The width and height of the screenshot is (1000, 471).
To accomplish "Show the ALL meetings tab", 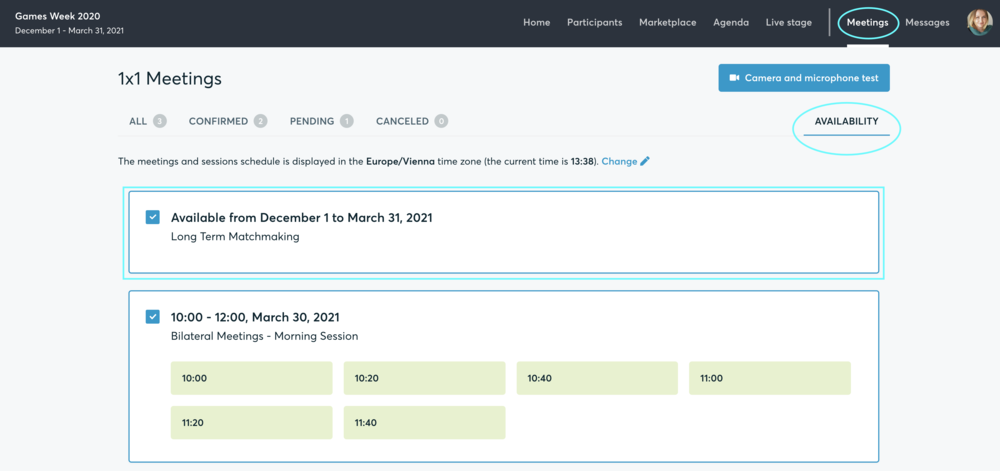I will (x=148, y=121).
